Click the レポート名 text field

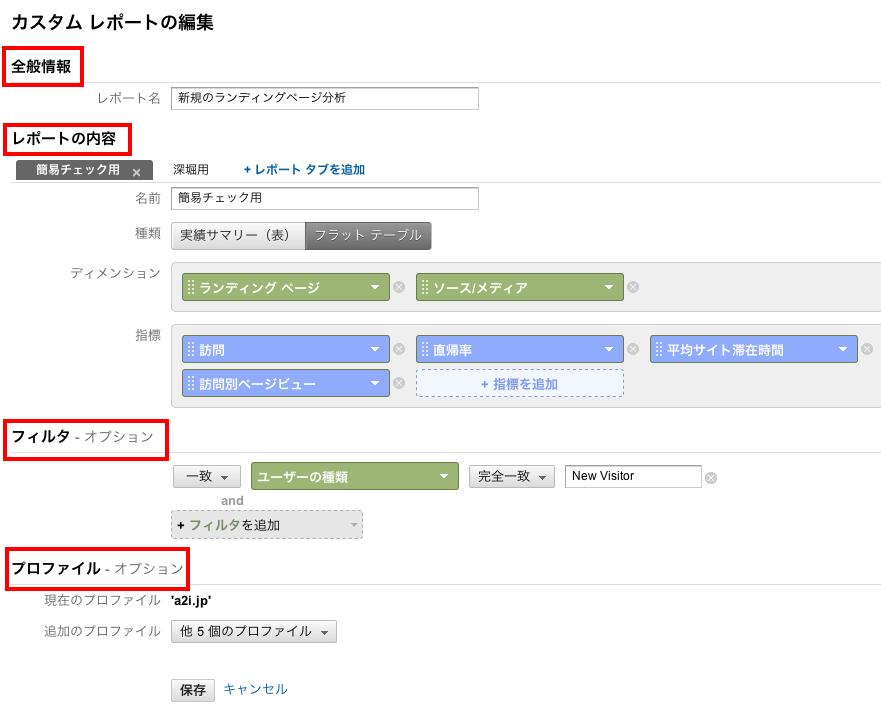tap(325, 98)
